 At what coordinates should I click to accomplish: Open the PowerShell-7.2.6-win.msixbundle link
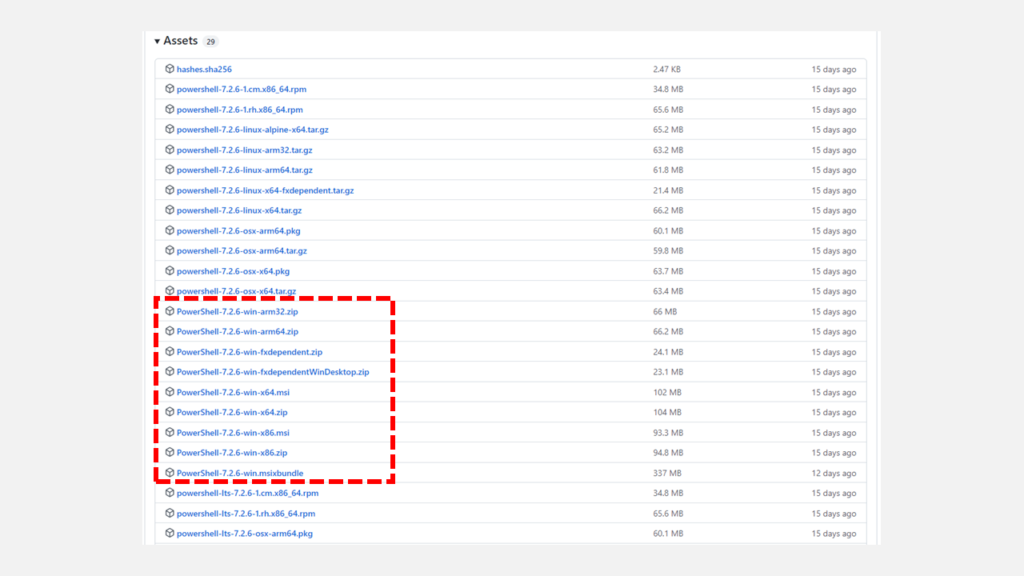tap(240, 473)
